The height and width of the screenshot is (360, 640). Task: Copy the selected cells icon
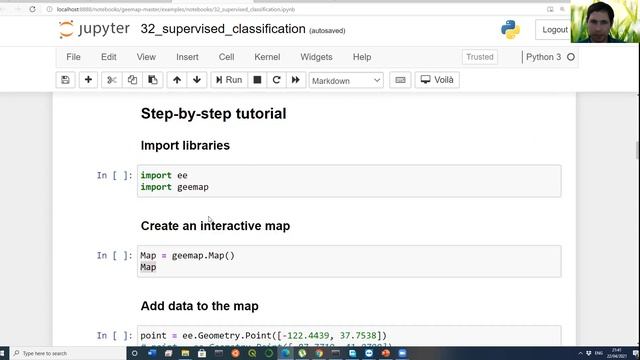tap(132, 80)
